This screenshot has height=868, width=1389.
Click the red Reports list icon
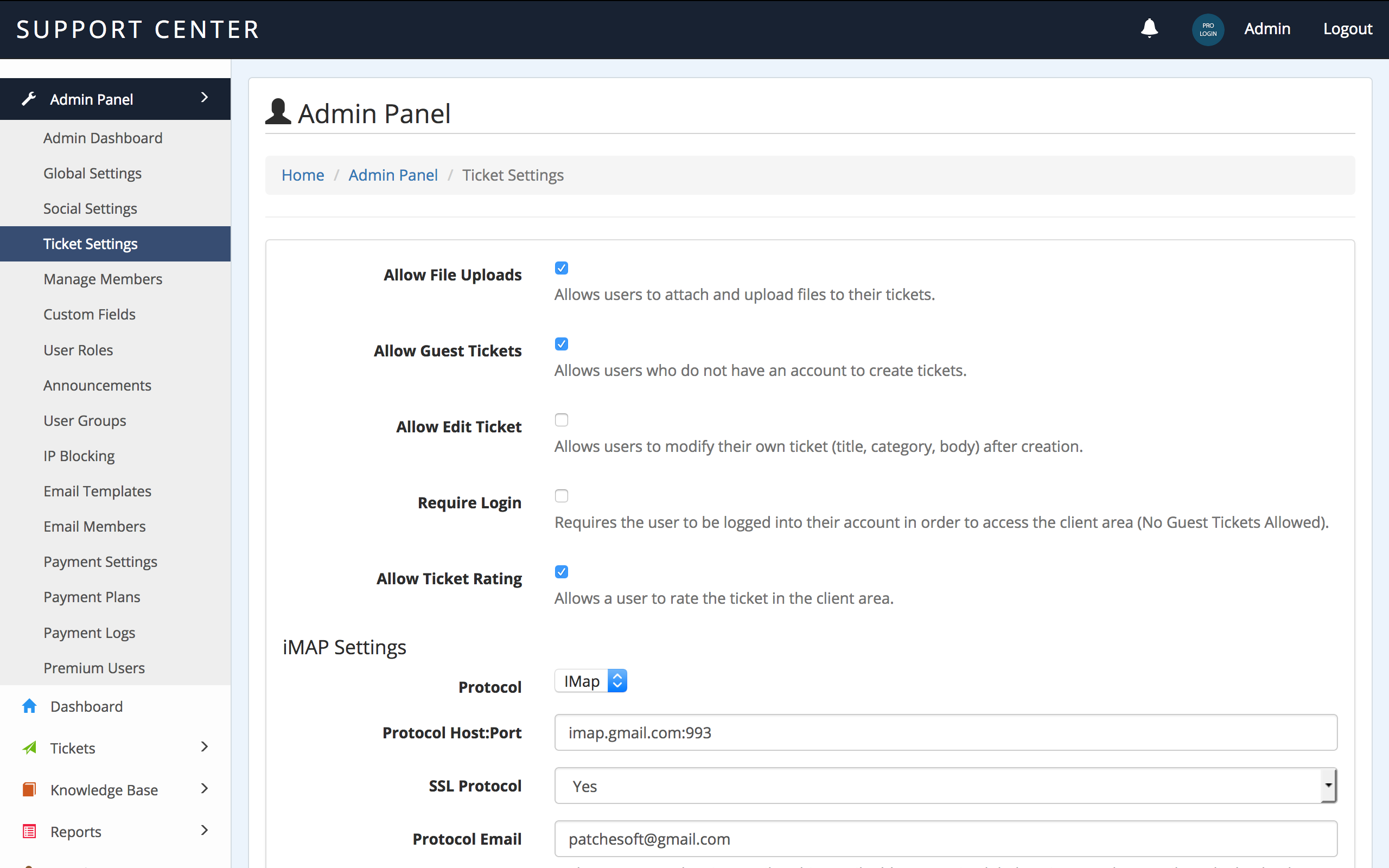29,831
